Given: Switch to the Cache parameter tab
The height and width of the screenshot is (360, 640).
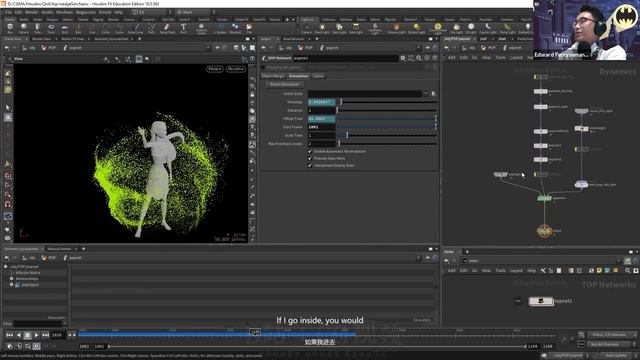Looking at the screenshot, I should tap(318, 76).
